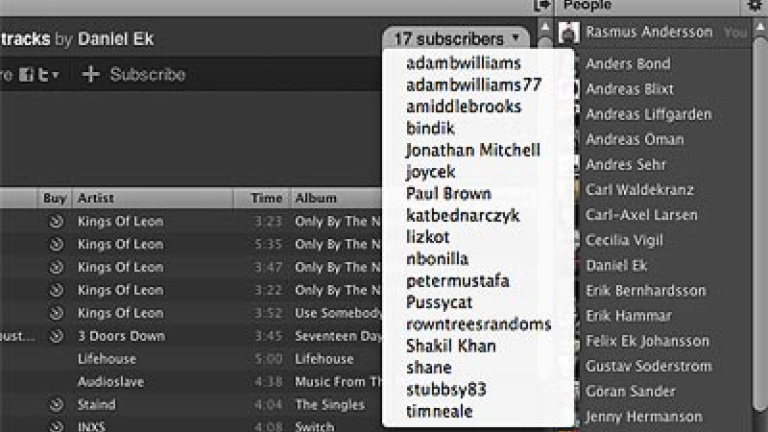Click the hide-sidebar arrow icon left of People

coord(542,6)
